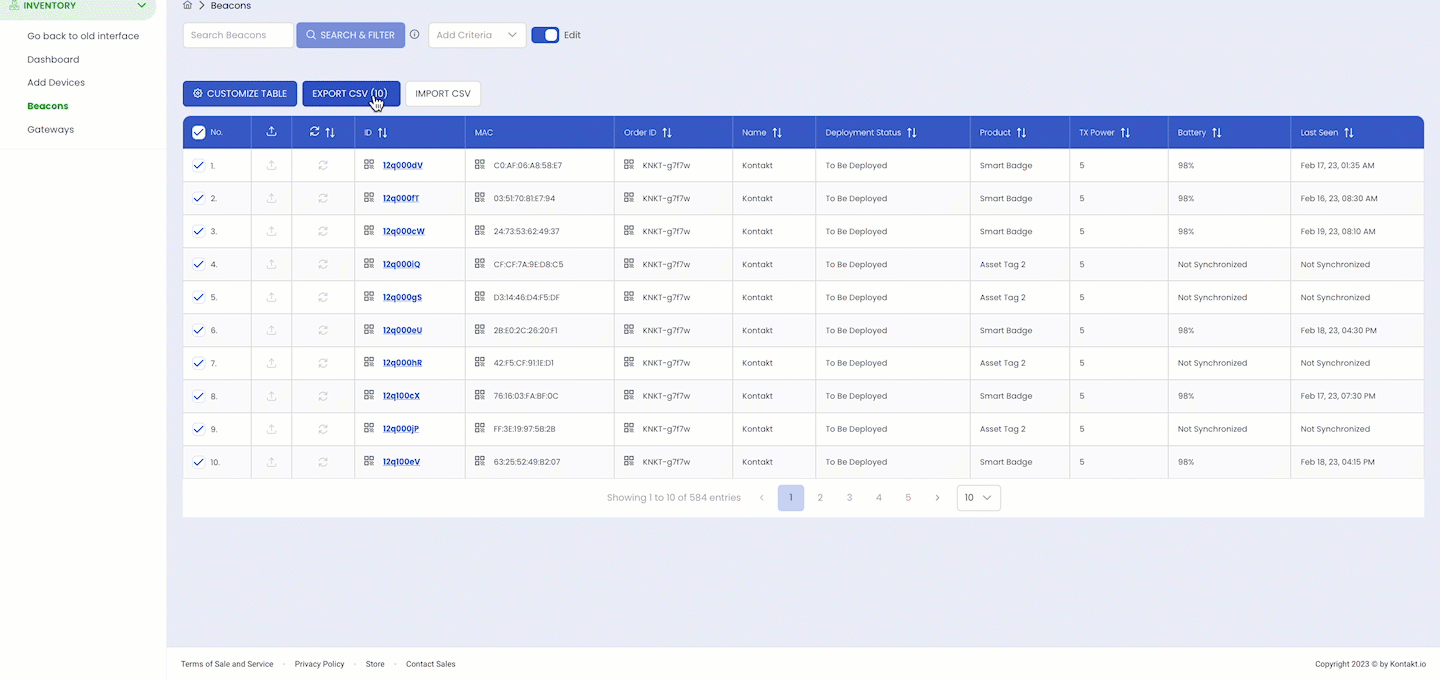Click the Customize Table button
The width and height of the screenshot is (1440, 680).
(240, 94)
